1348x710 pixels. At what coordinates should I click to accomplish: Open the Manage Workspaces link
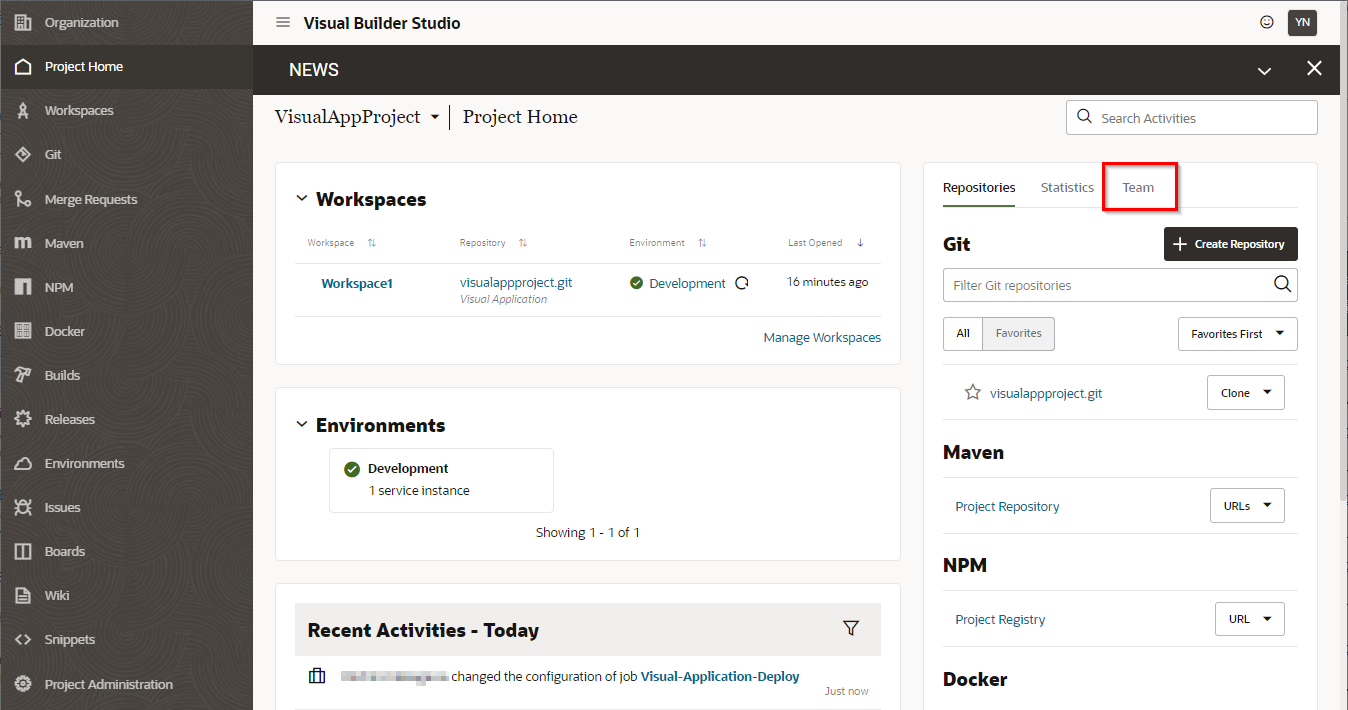822,338
